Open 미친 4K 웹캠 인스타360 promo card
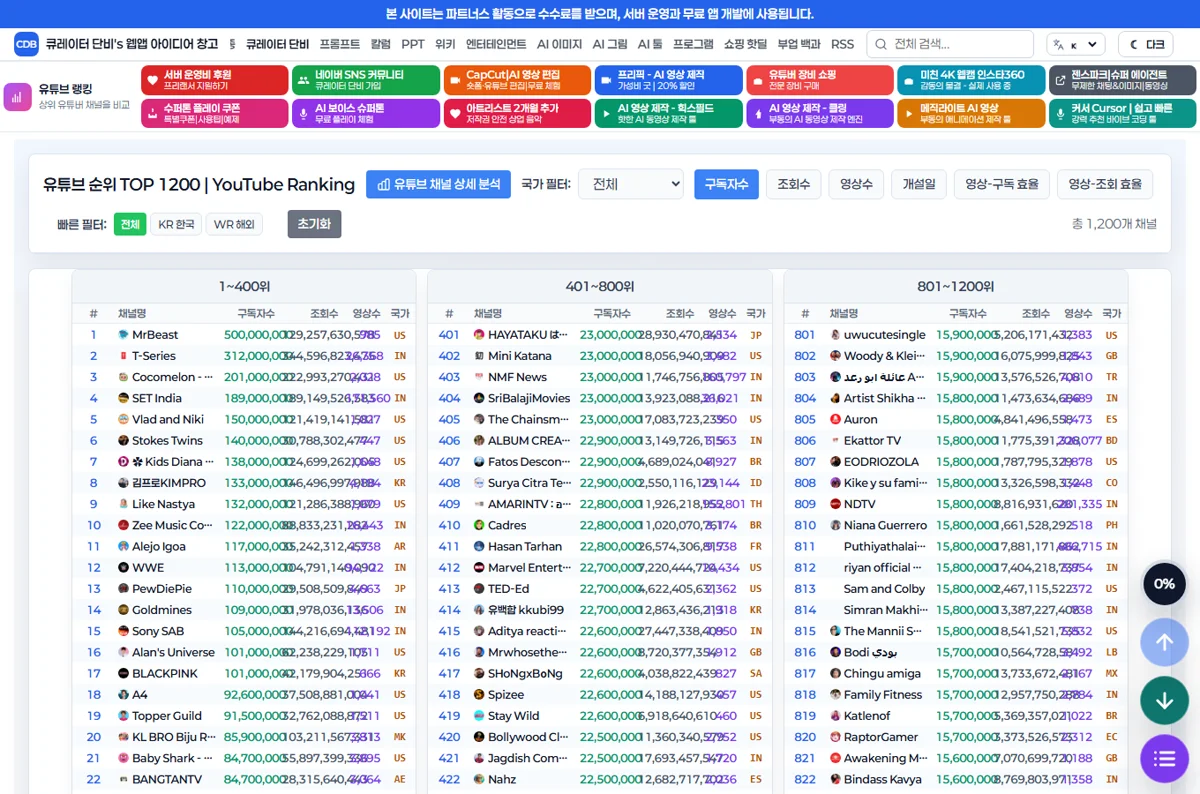 tap(970, 80)
